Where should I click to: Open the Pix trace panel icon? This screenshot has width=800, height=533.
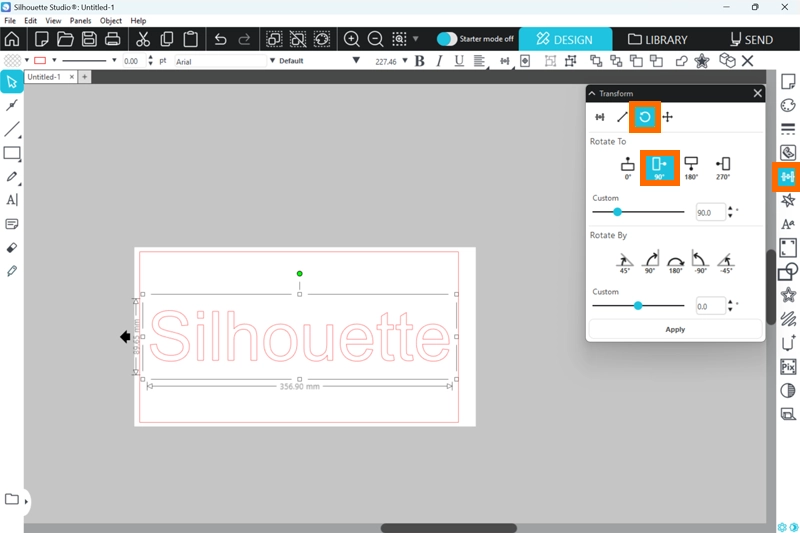(x=787, y=366)
